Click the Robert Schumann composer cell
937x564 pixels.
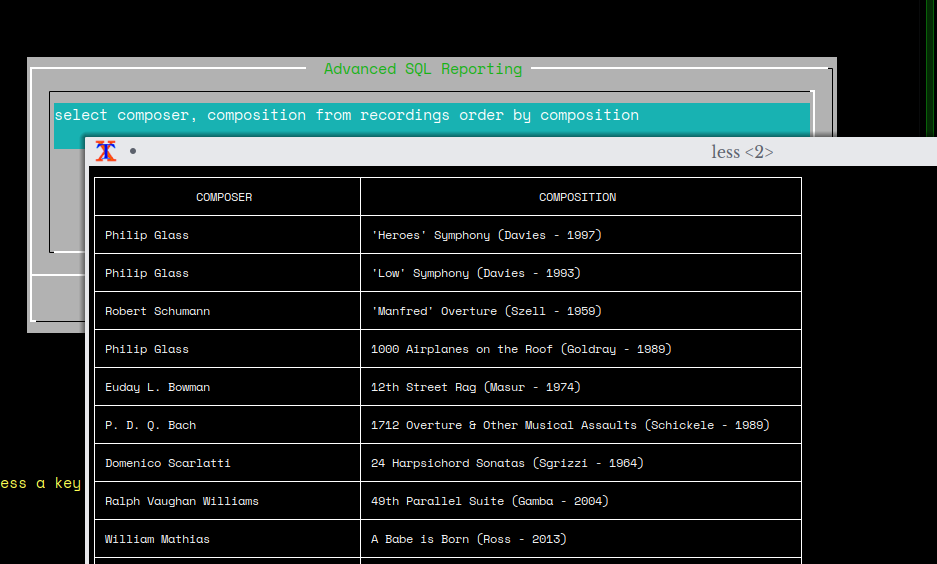[157, 311]
